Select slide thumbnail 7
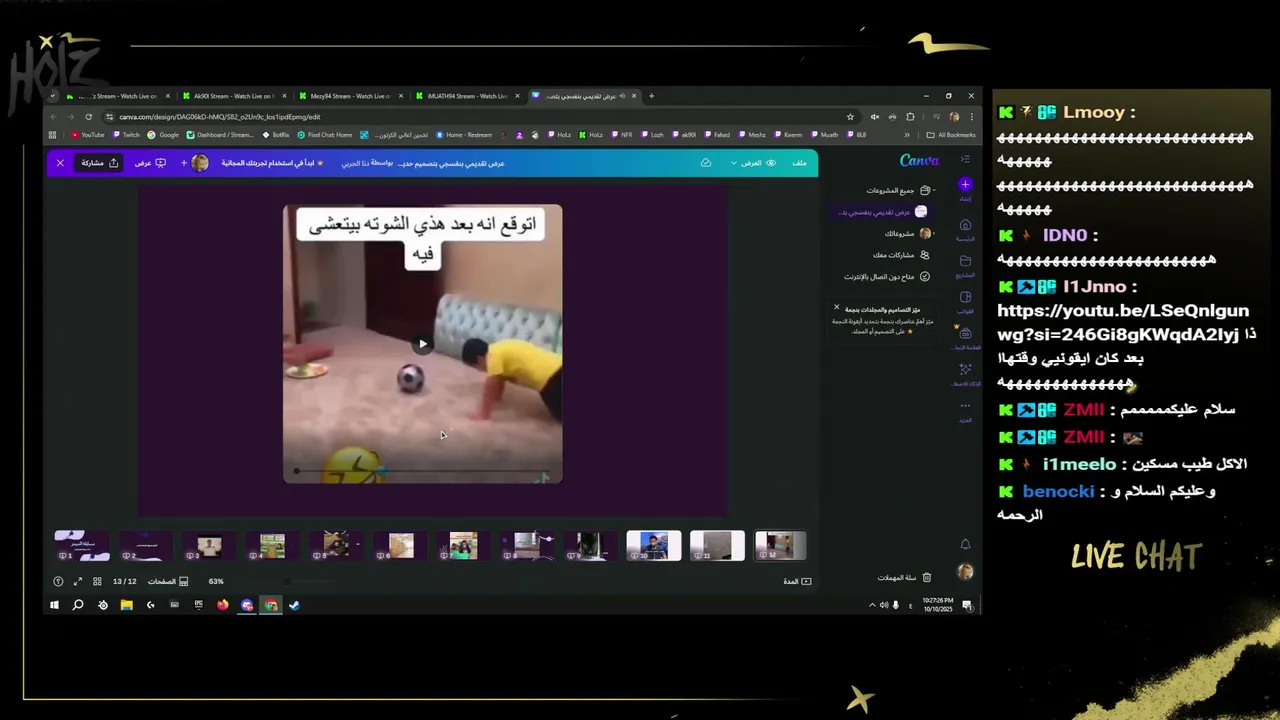 [463, 545]
